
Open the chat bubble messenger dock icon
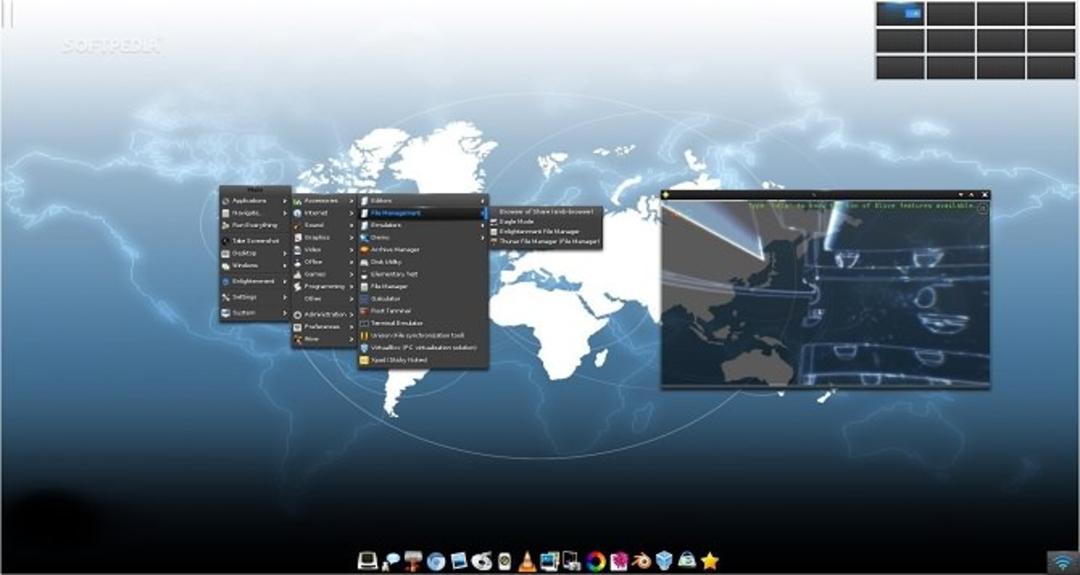pos(391,561)
